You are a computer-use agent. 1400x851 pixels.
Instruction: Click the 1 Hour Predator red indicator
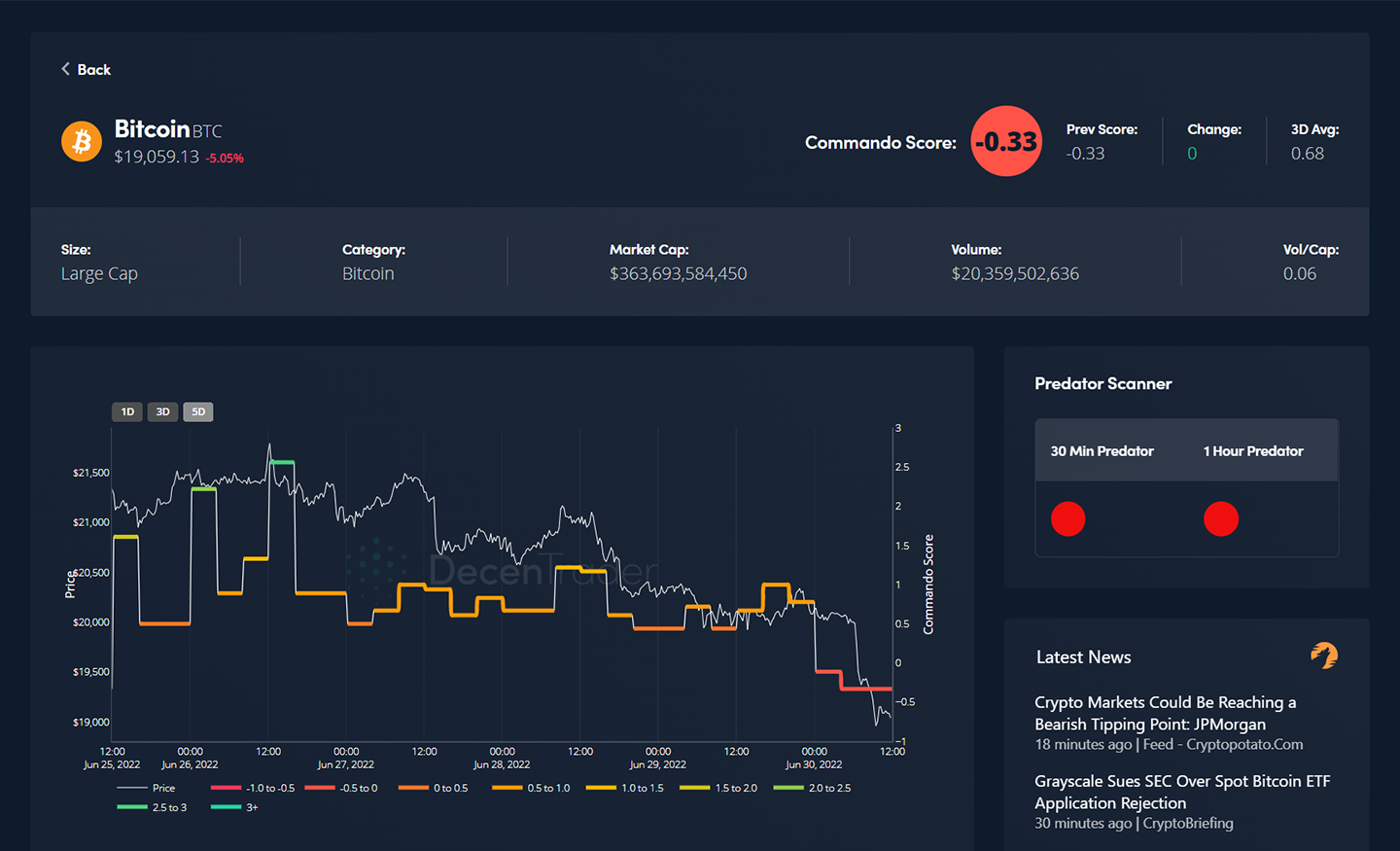coord(1220,518)
